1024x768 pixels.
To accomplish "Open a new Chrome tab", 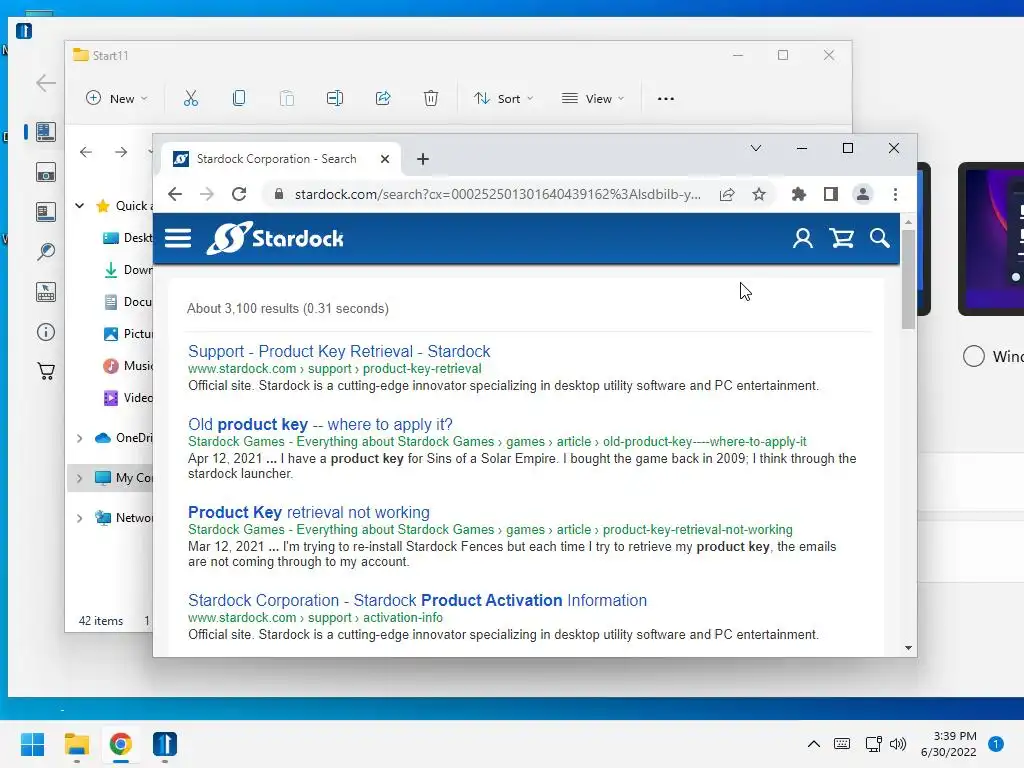I will point(423,159).
